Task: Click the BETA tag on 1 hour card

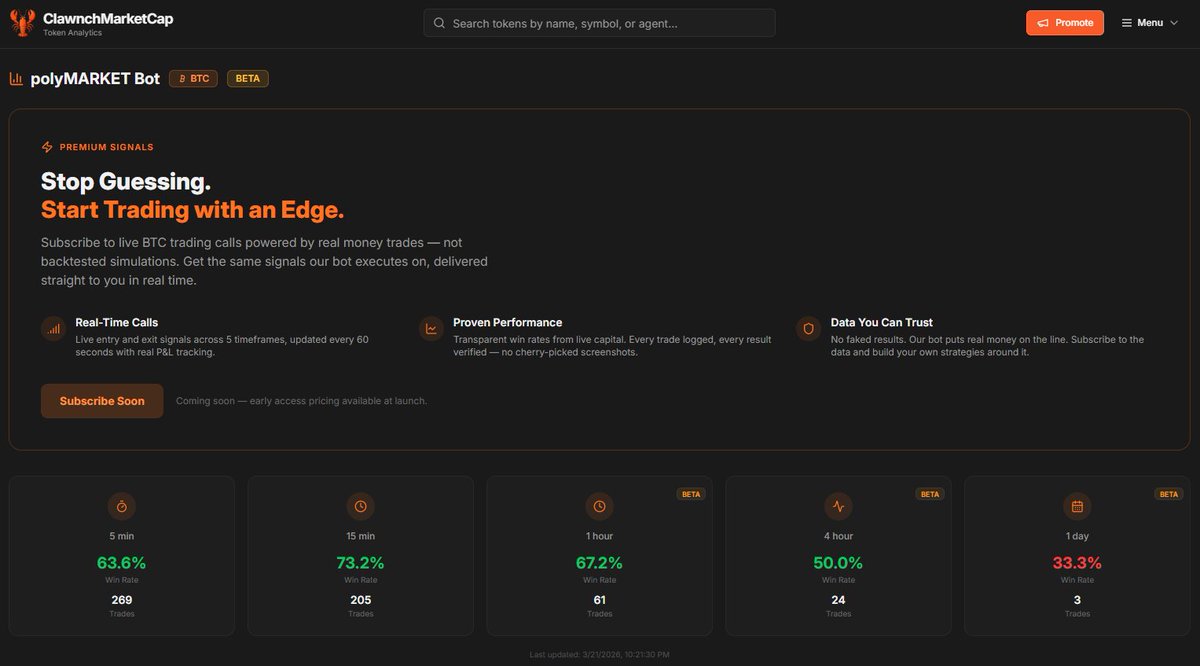Action: click(x=691, y=494)
